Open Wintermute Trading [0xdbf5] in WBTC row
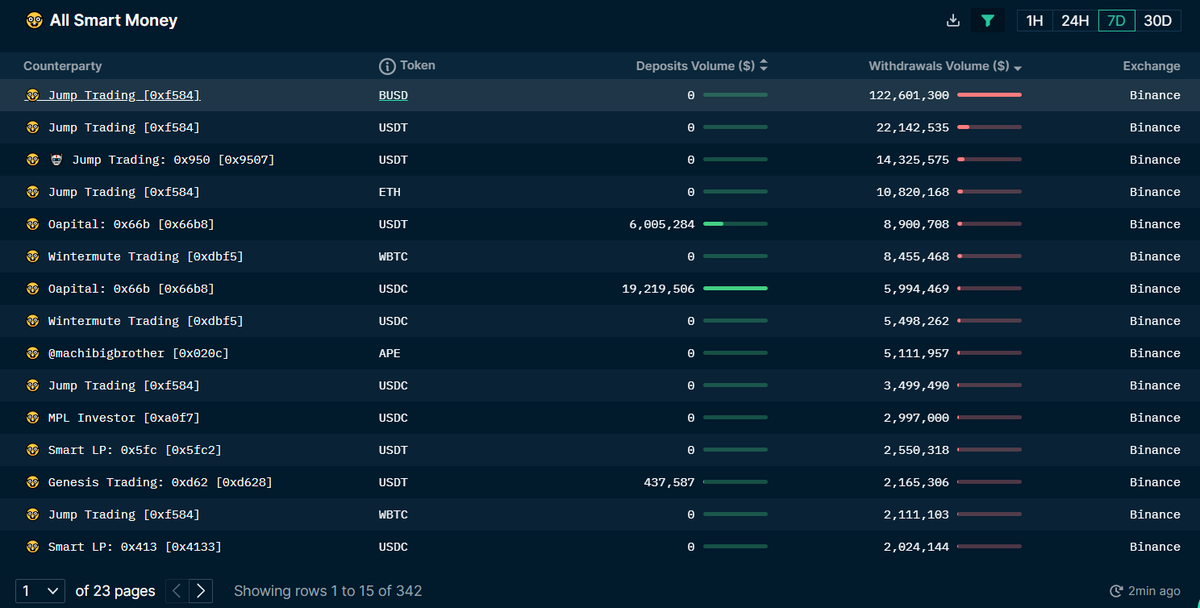 pyautogui.click(x=146, y=257)
